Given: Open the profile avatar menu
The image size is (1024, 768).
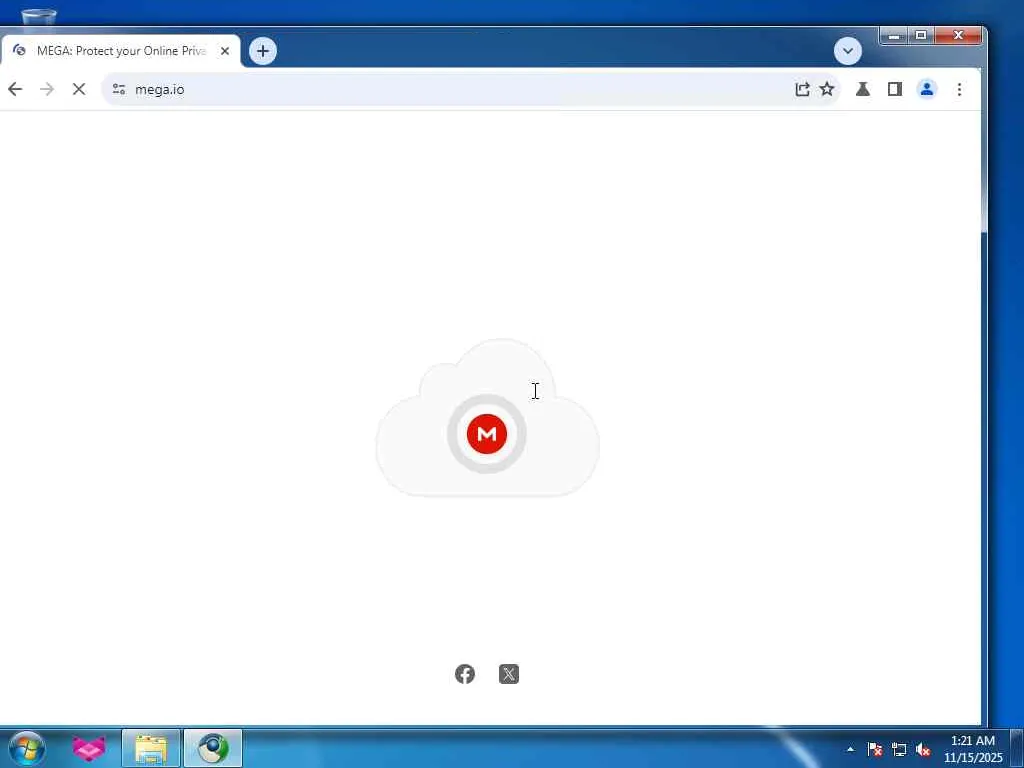Looking at the screenshot, I should (x=927, y=89).
